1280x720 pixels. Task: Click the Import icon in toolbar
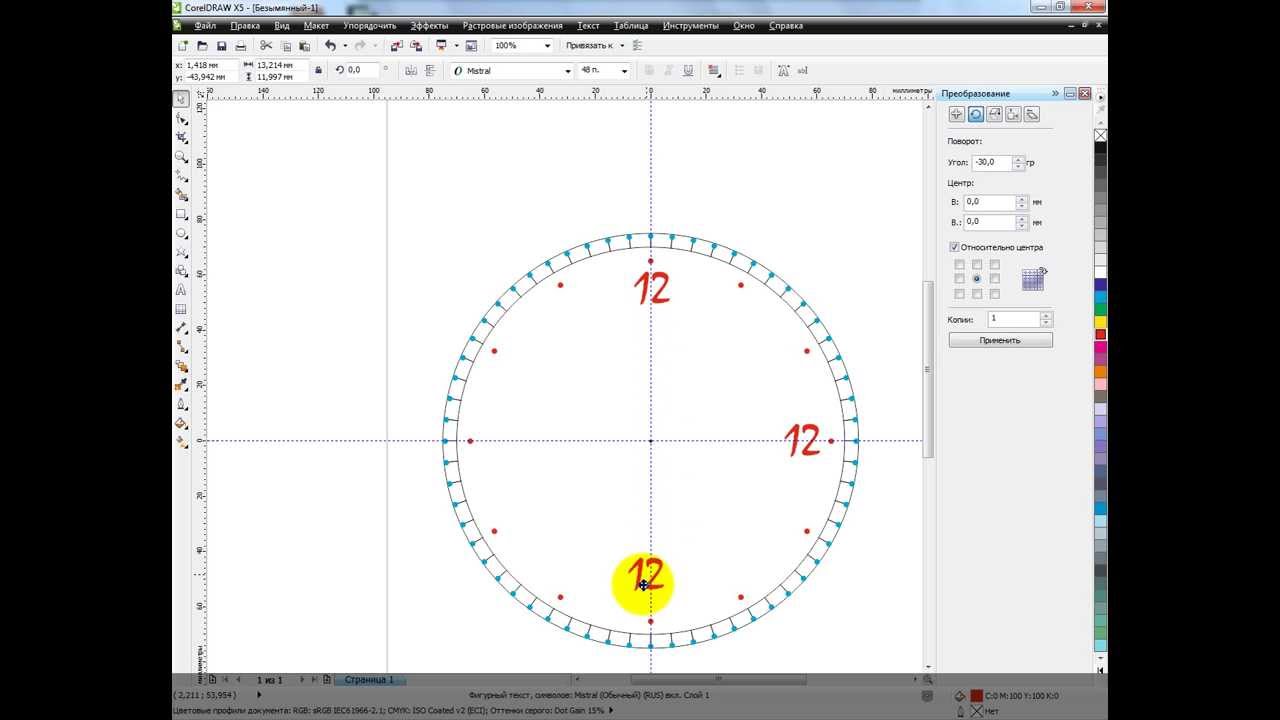coord(396,46)
